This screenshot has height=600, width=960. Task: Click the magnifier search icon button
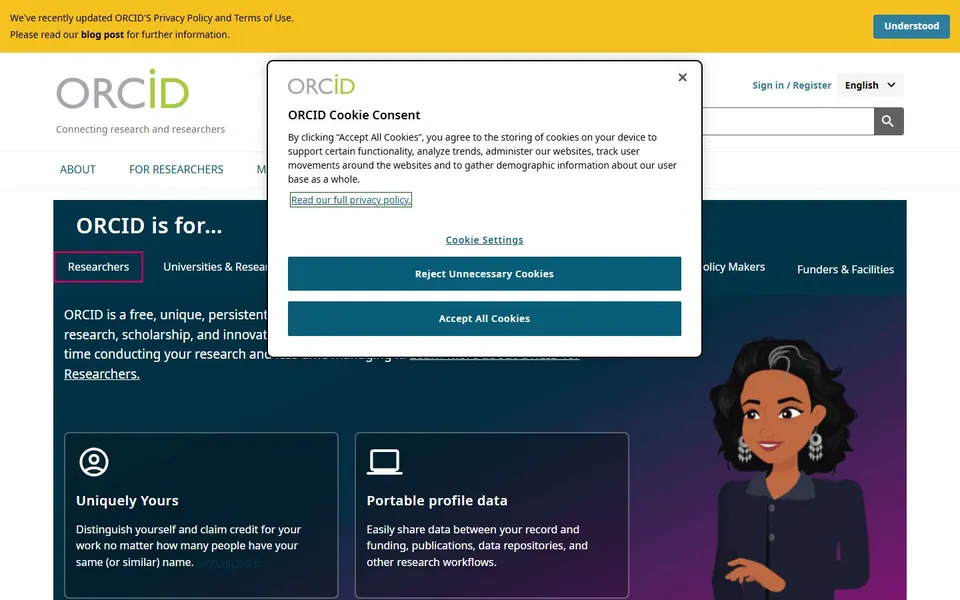pyautogui.click(x=888, y=121)
